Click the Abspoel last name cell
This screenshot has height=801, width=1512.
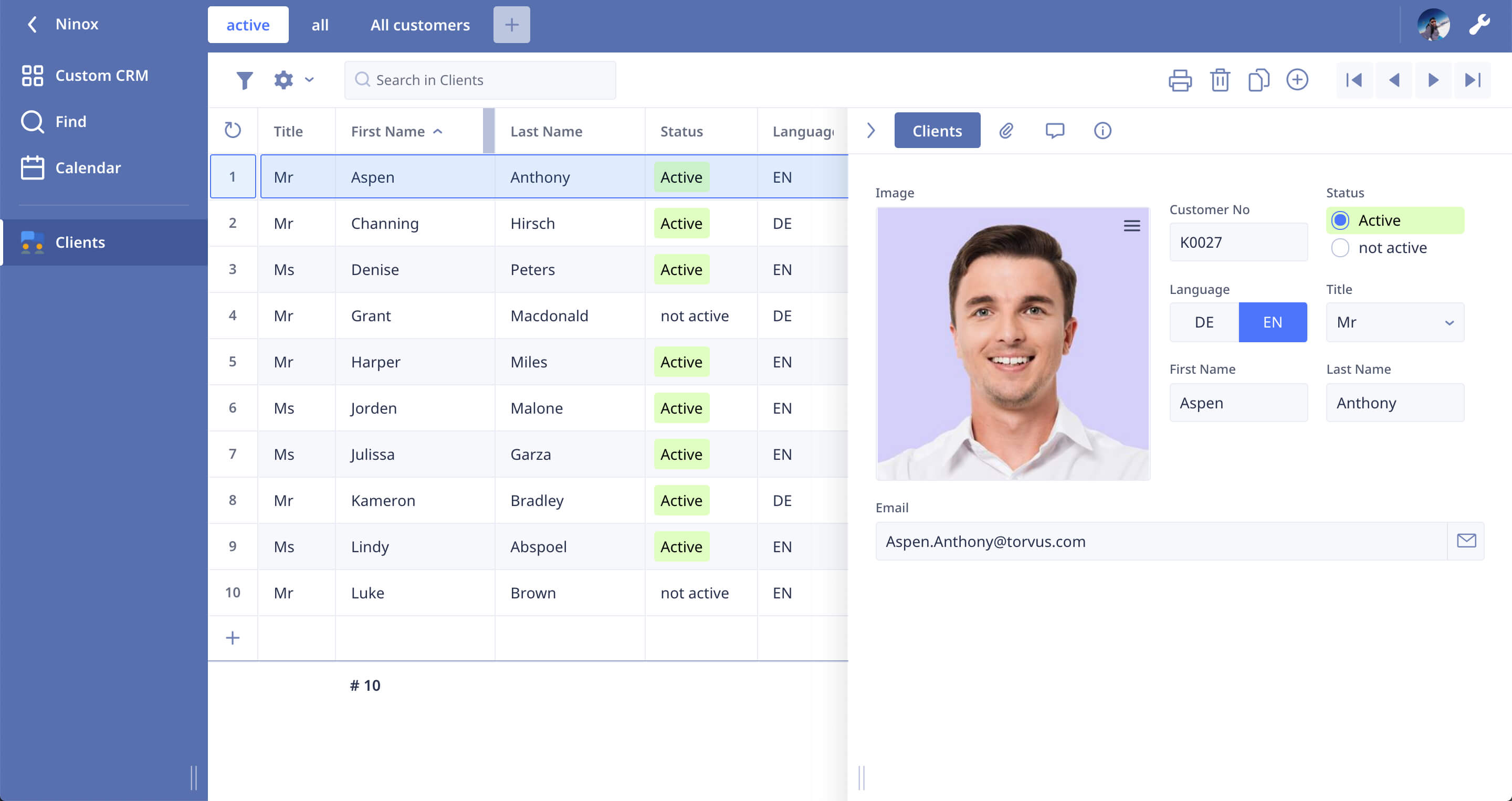[569, 546]
